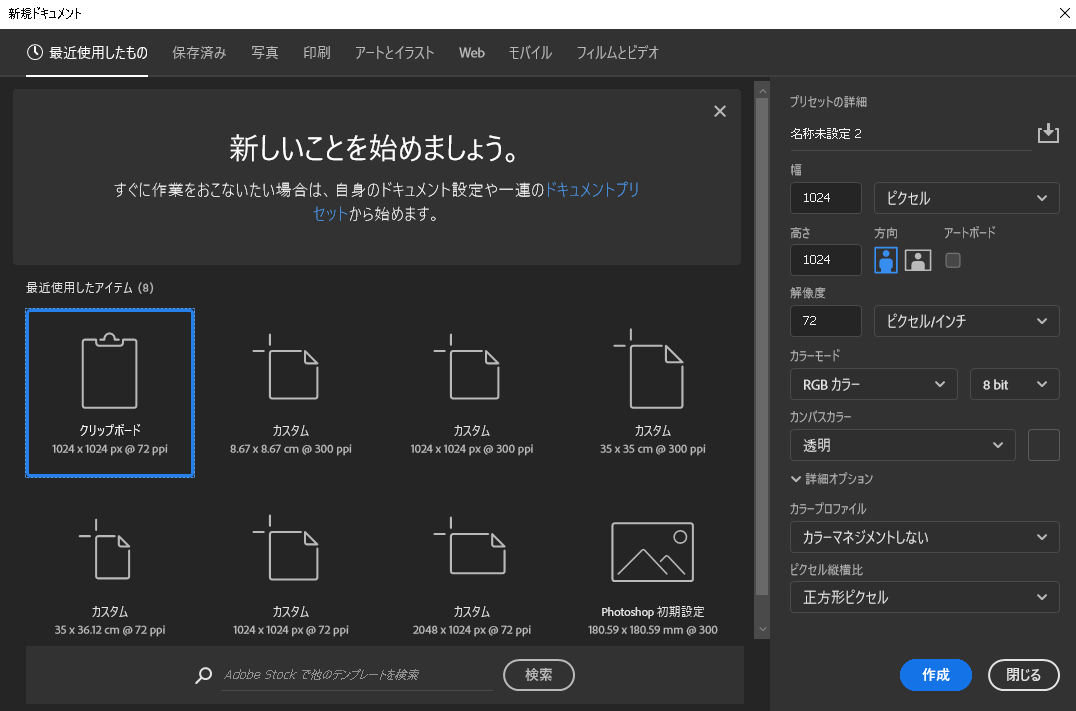Screen dimensions: 1076x711
Task: Open the width unit ピクセル dropdown
Action: point(966,198)
